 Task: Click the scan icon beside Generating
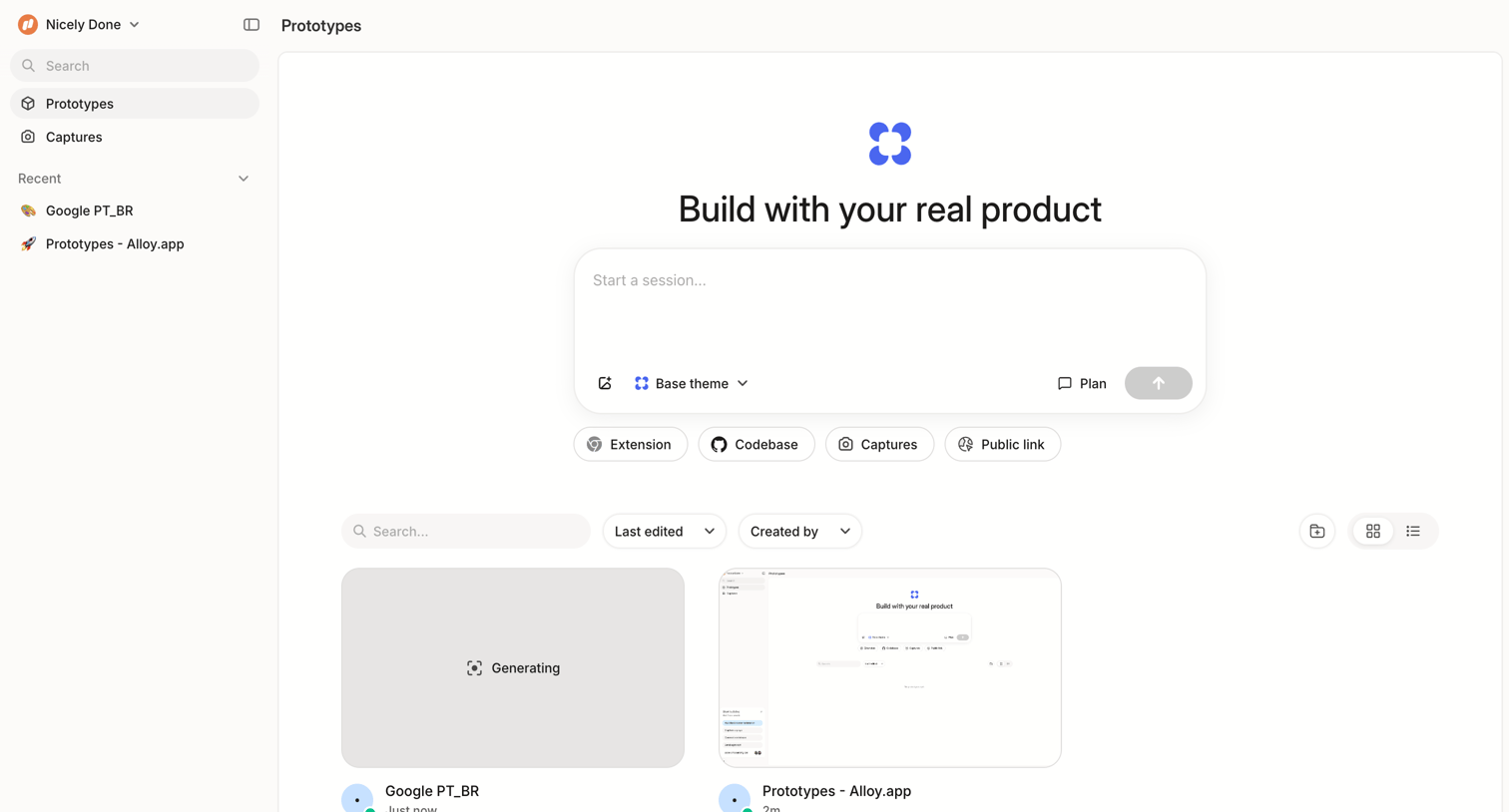[475, 668]
